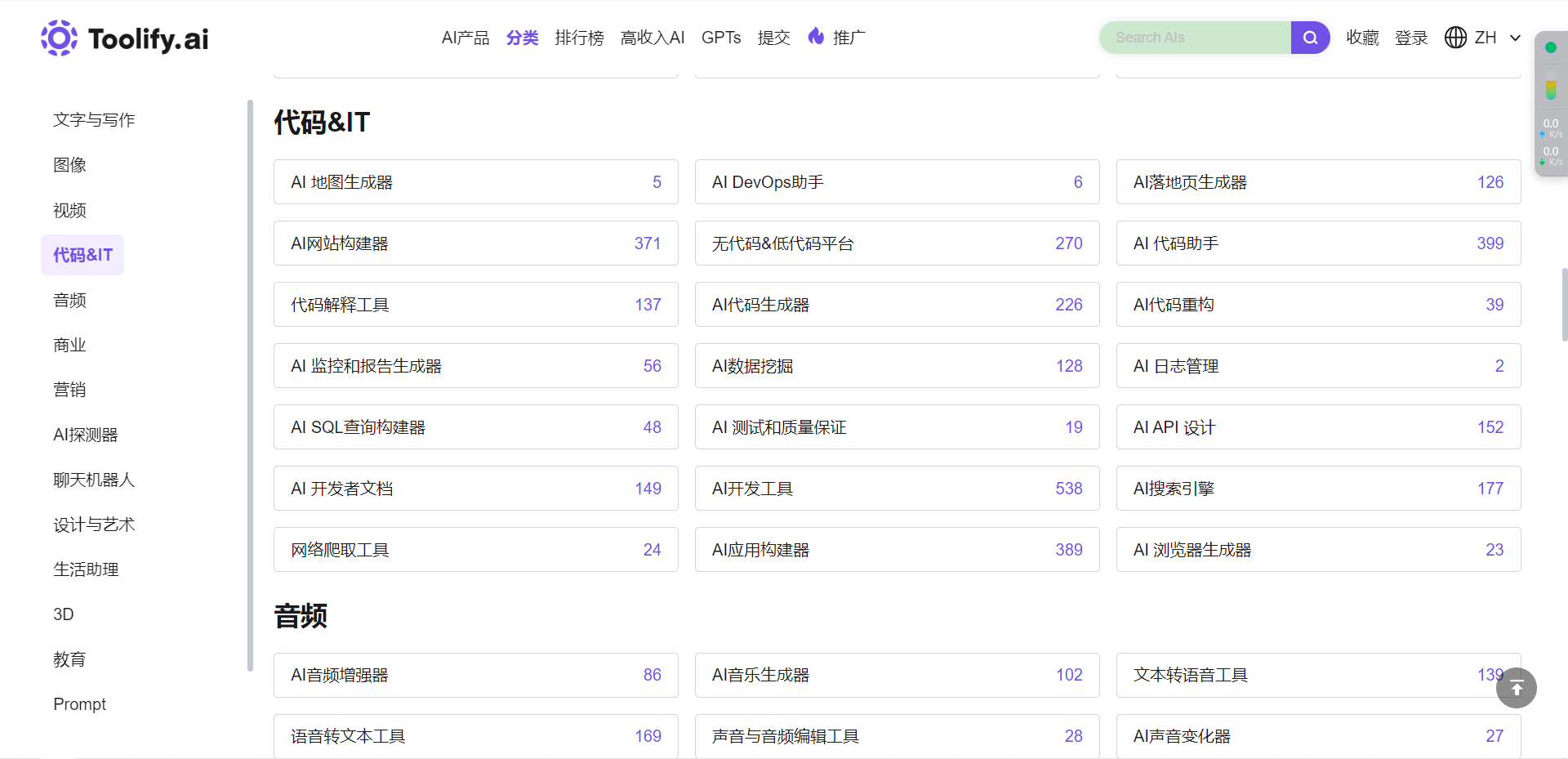Viewport: 1568px width, 759px height.
Task: Open the AI 代码助手 category card
Action: pos(1317,243)
